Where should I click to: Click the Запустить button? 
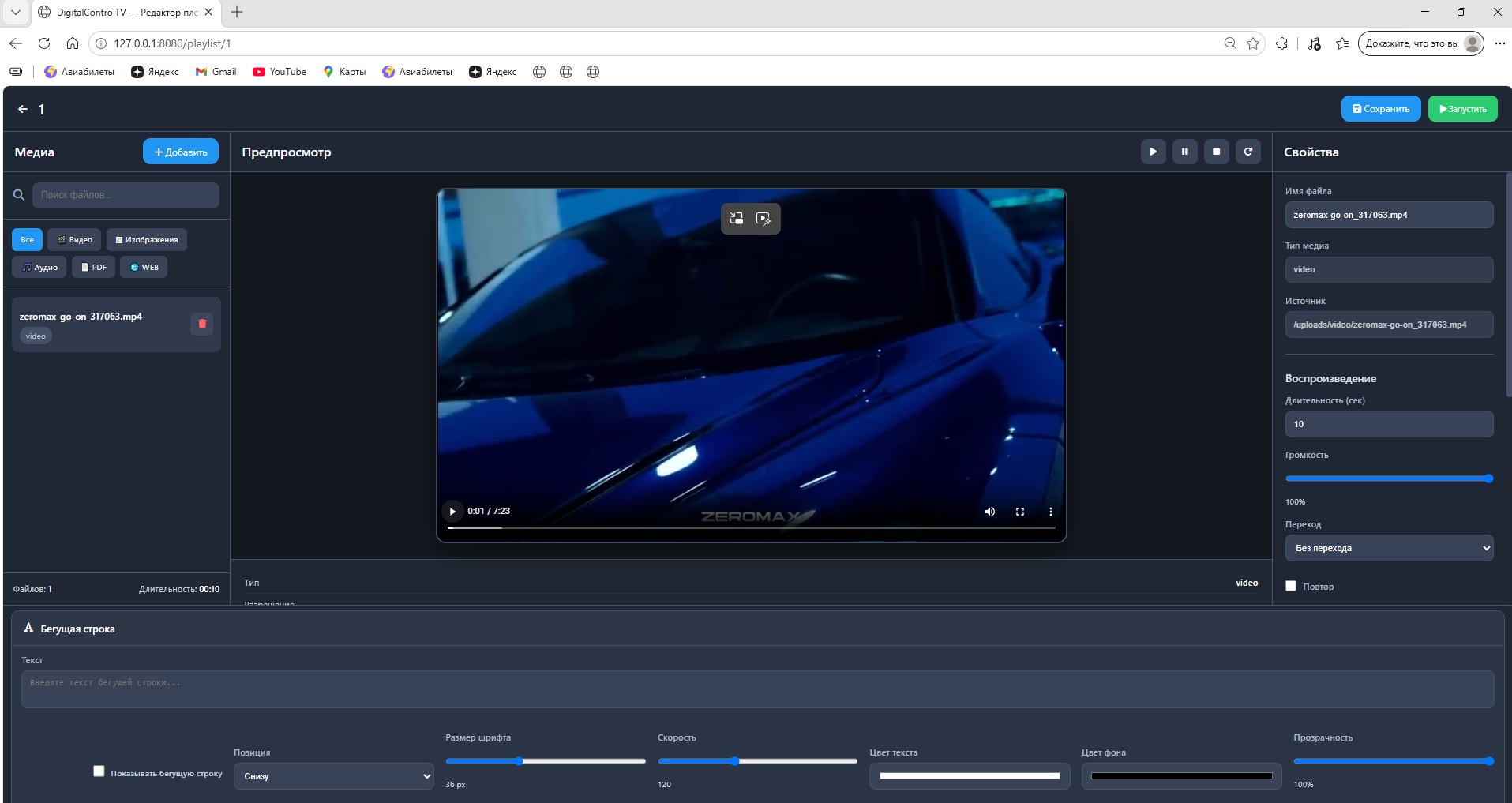click(x=1463, y=109)
